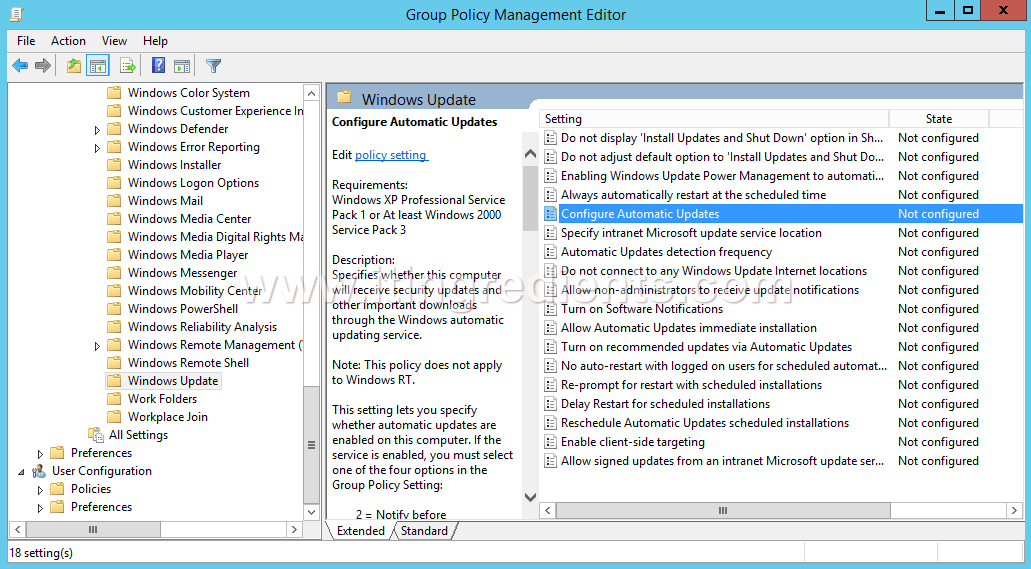
Task: Click the Export List toolbar icon
Action: point(127,66)
